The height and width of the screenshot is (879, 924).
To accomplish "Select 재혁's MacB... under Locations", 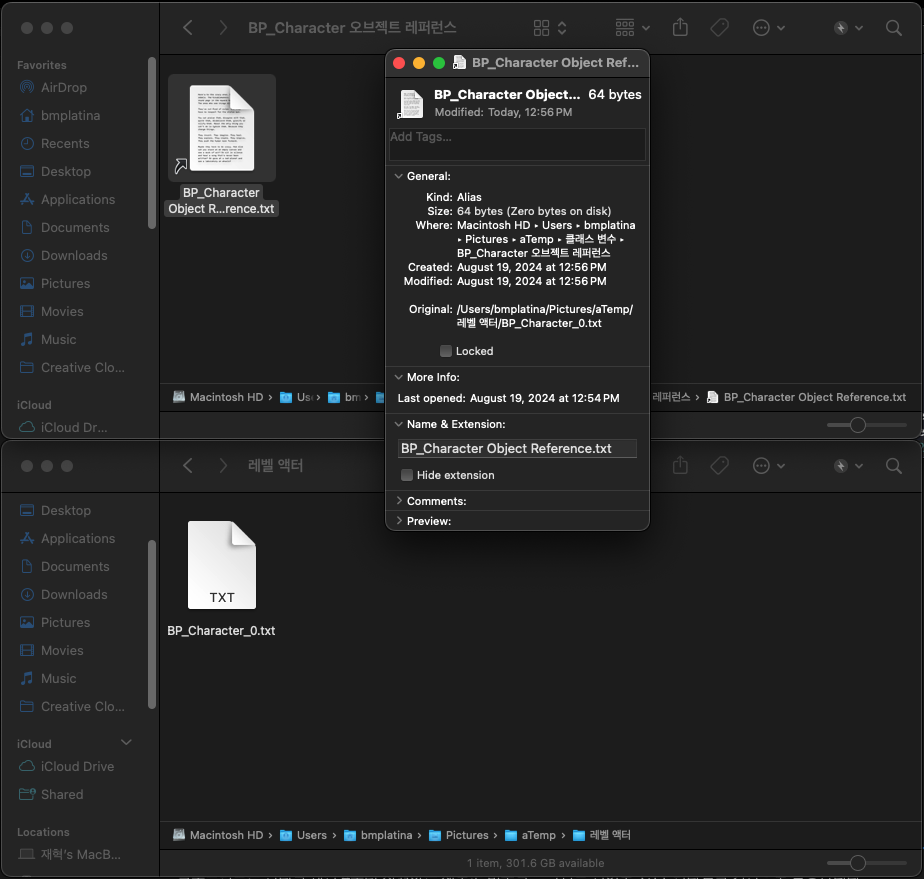I will click(x=81, y=854).
